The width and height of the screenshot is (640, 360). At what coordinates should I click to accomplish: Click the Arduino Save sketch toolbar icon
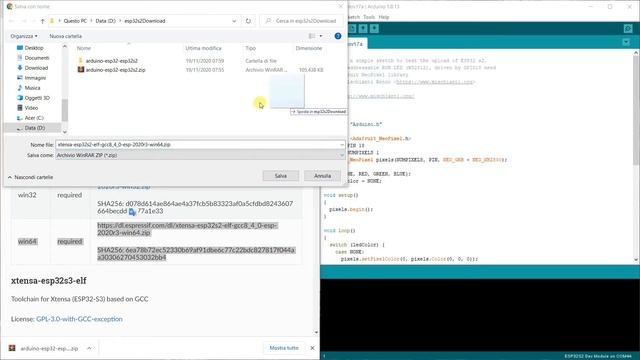tap(374, 28)
